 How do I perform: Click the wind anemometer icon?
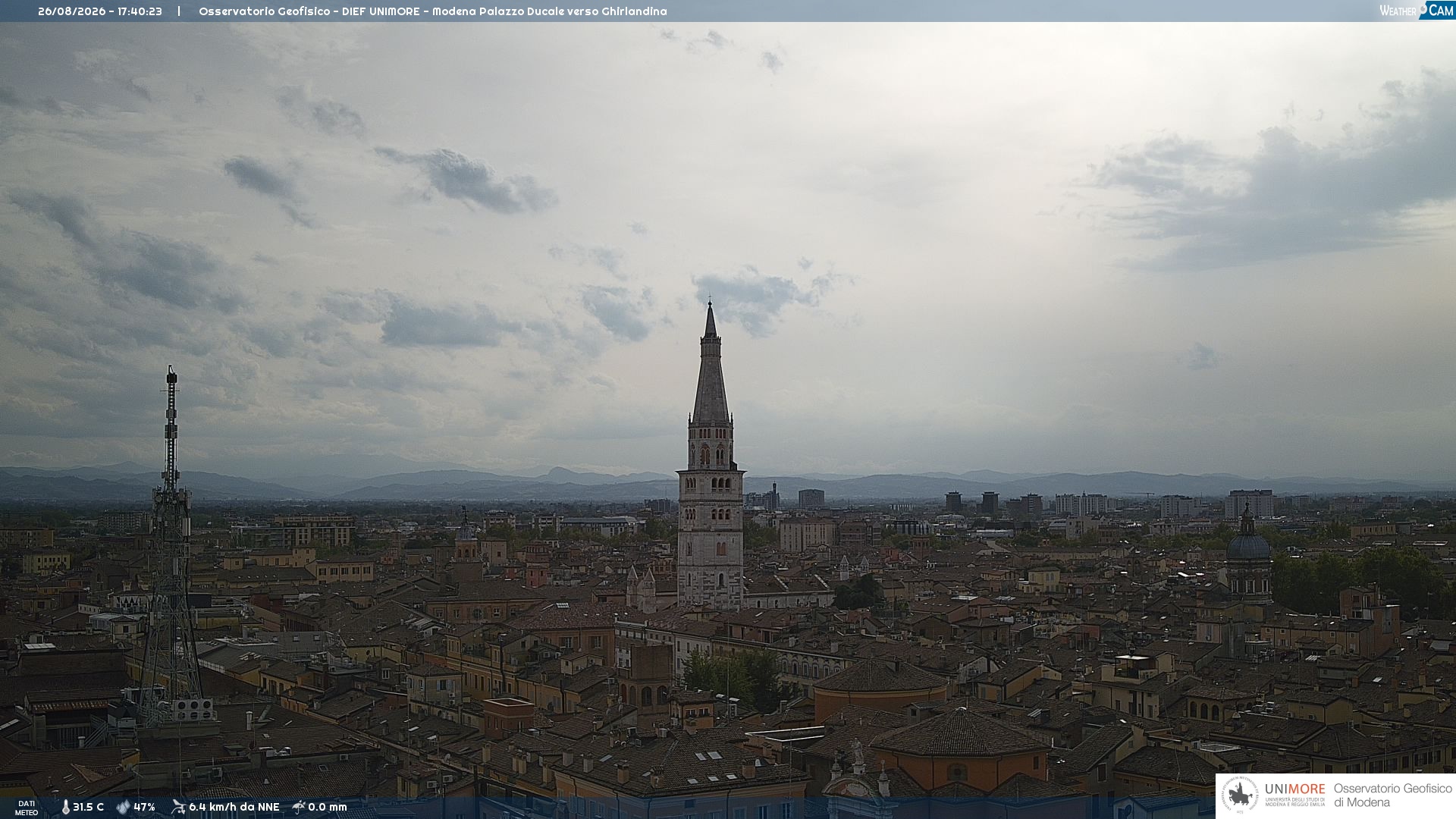point(178,807)
